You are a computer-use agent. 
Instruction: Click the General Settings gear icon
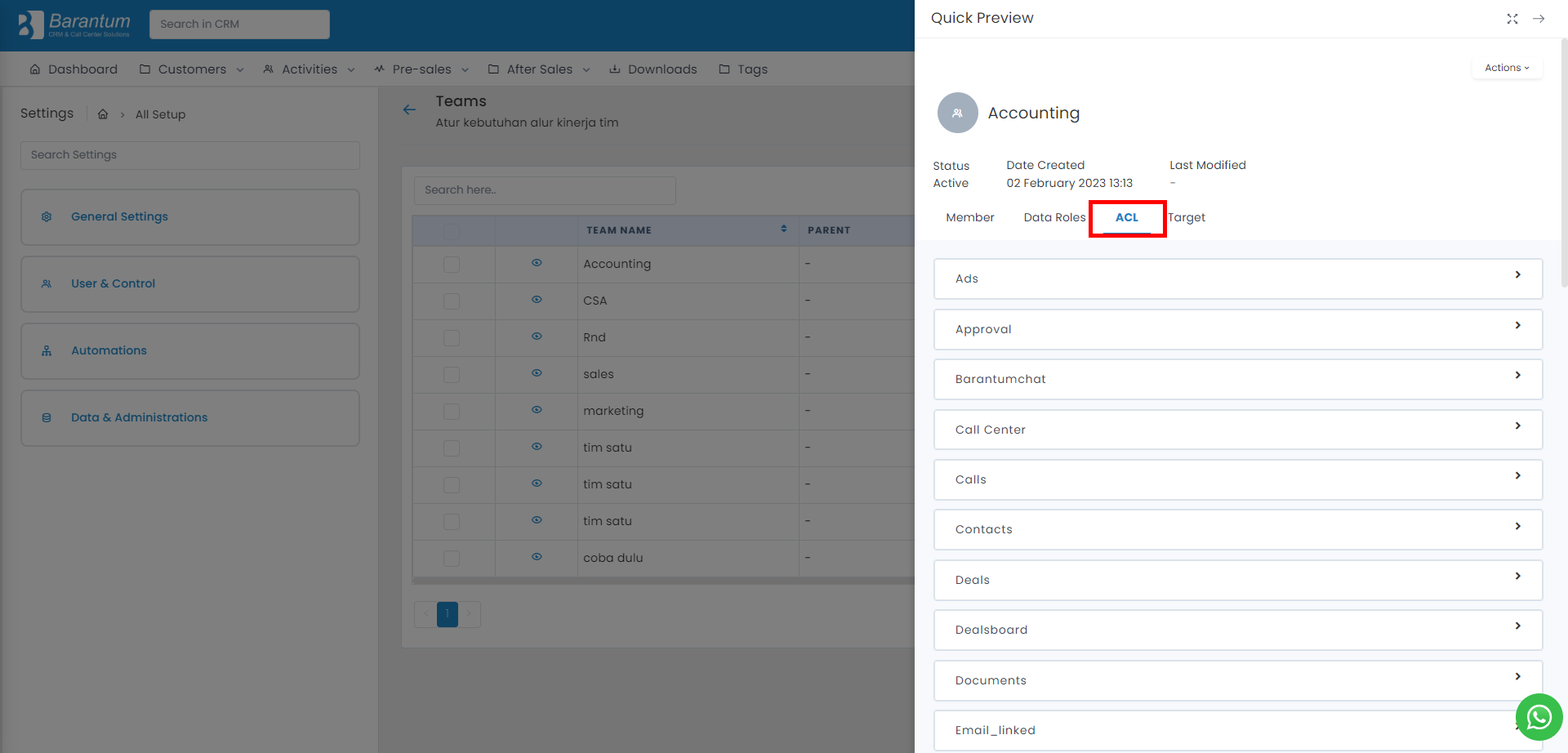(47, 216)
